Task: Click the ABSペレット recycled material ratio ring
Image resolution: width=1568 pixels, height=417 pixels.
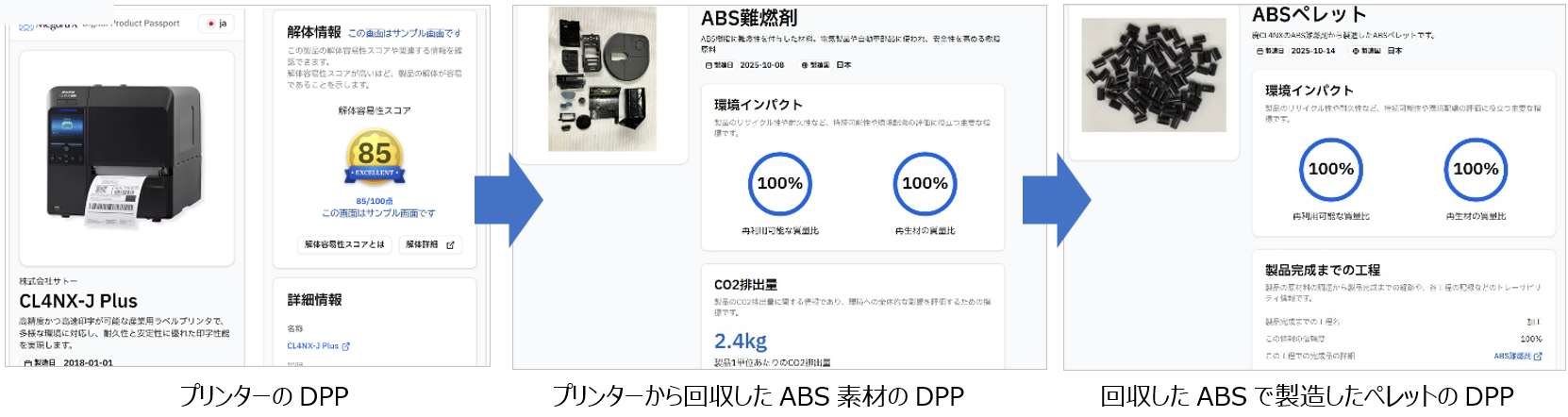Action: coord(1476,170)
